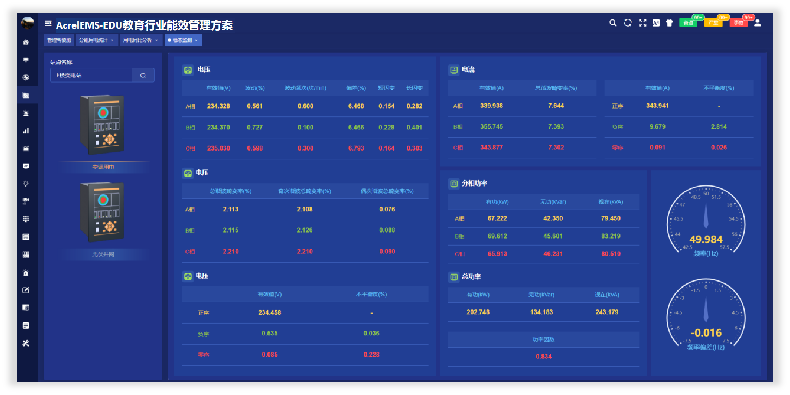Open the red alarm badge button
Image resolution: width=790 pixels, height=395 pixels.
click(738, 23)
